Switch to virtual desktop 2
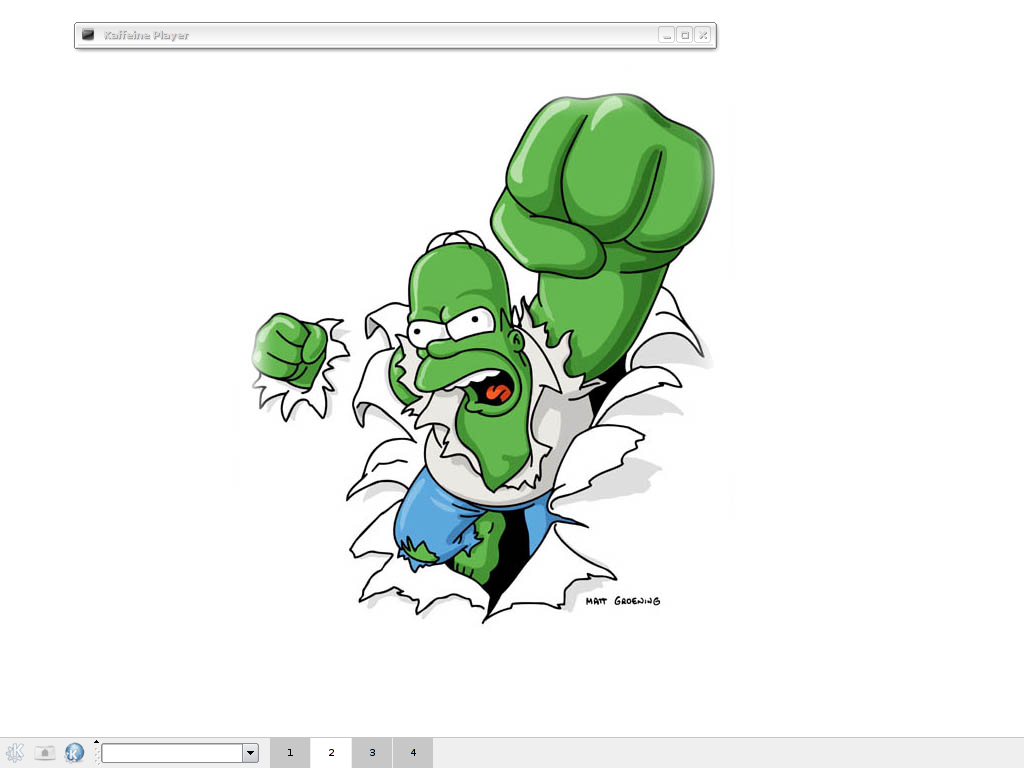The height and width of the screenshot is (768, 1024). pos(331,753)
